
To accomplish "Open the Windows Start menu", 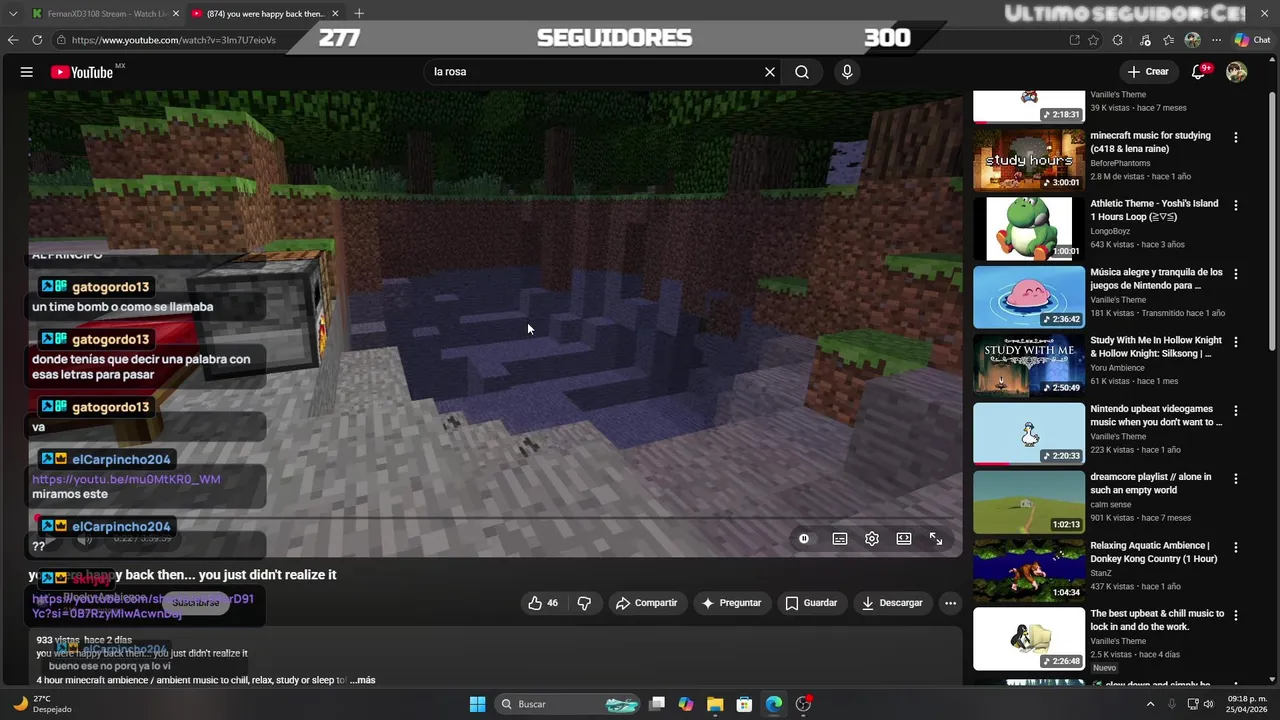I will click(477, 704).
